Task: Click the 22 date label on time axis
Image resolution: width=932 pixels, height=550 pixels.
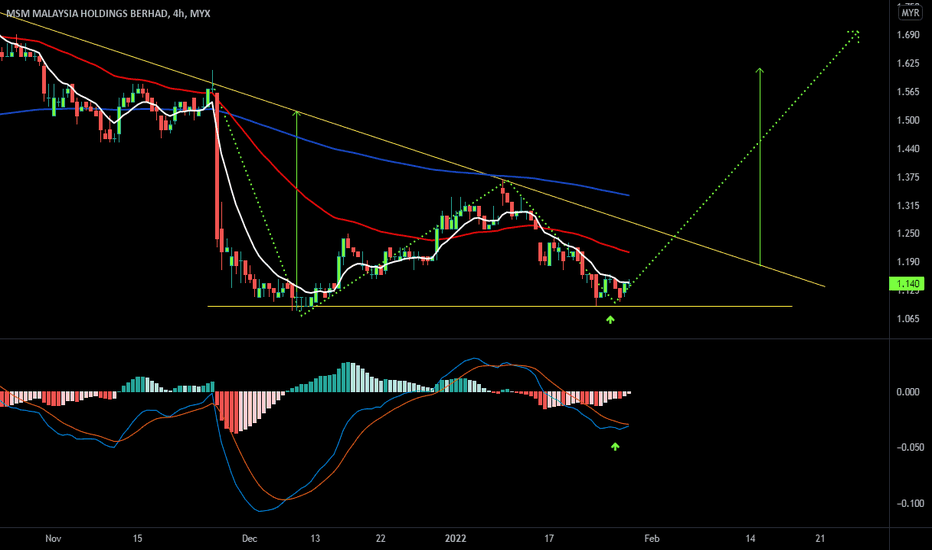Action: click(x=380, y=539)
